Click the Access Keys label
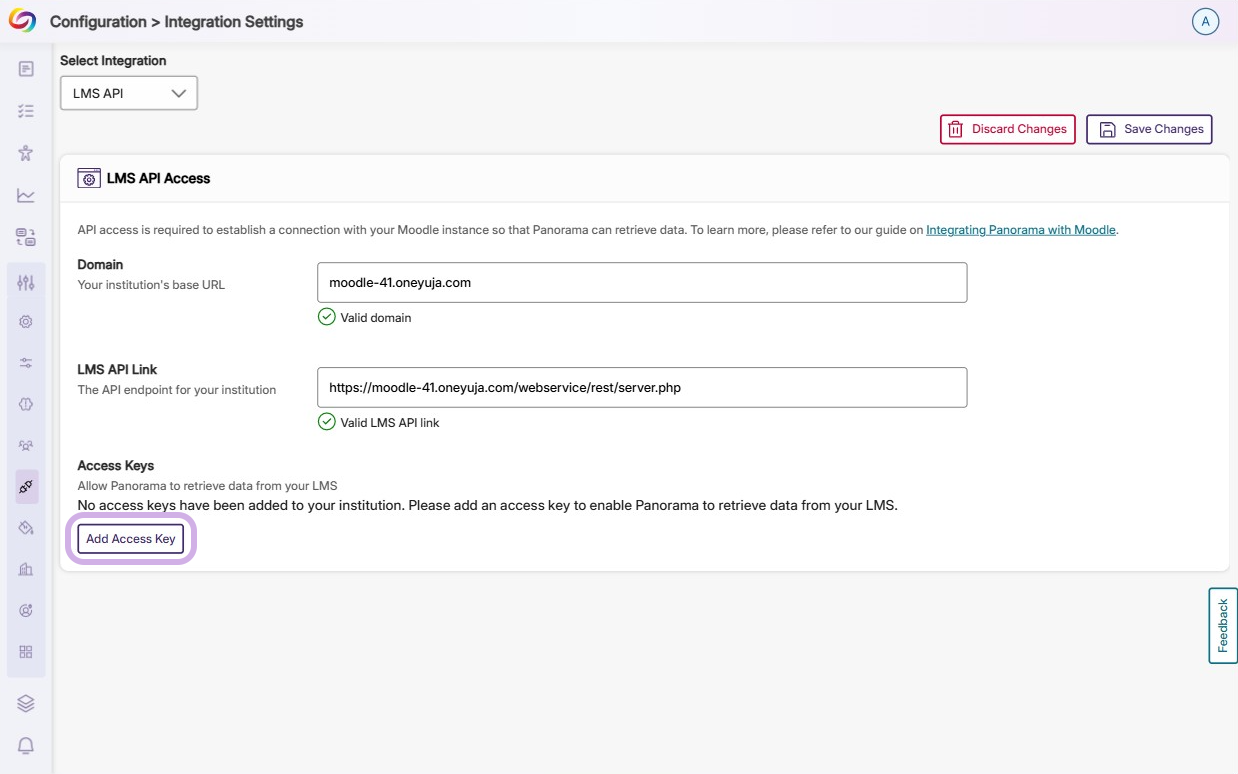1238x774 pixels. click(x=116, y=465)
